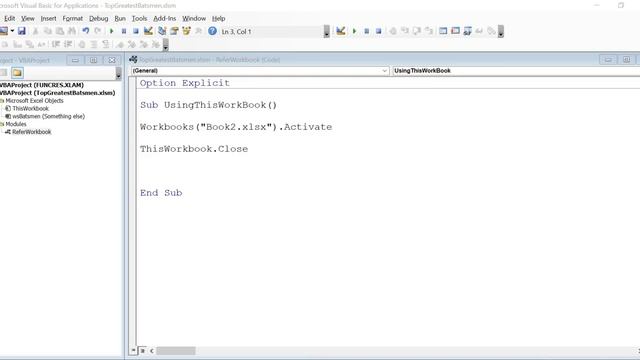Open the UsingThisWorkBook procedure dropdown

pos(516,71)
